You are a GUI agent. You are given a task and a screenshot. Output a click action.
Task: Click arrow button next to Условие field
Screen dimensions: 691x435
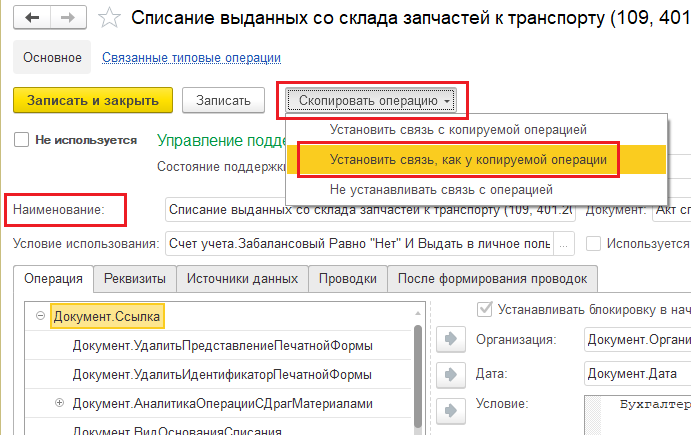[451, 411]
